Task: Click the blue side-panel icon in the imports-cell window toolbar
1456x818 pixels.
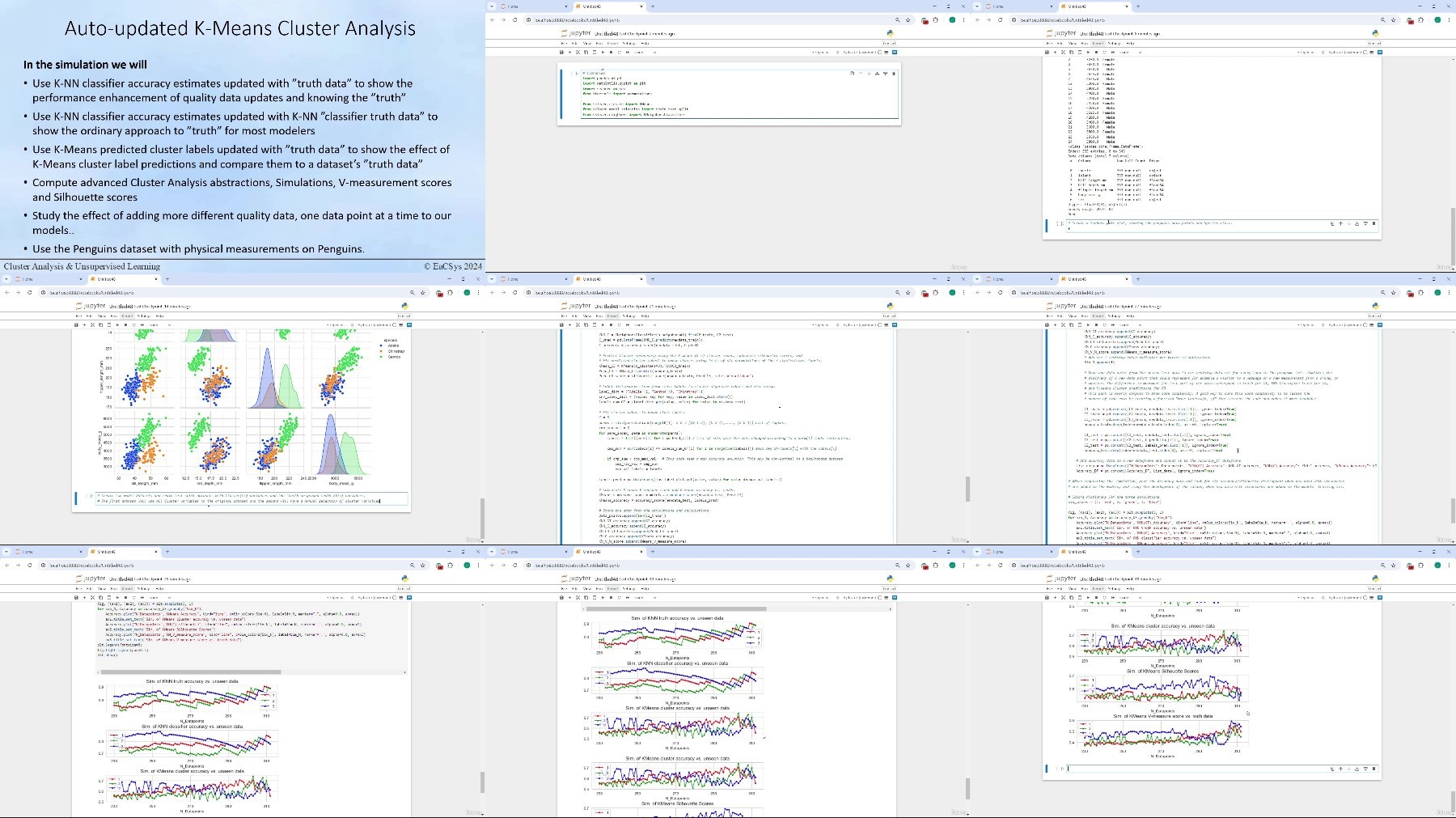Action: [895, 52]
